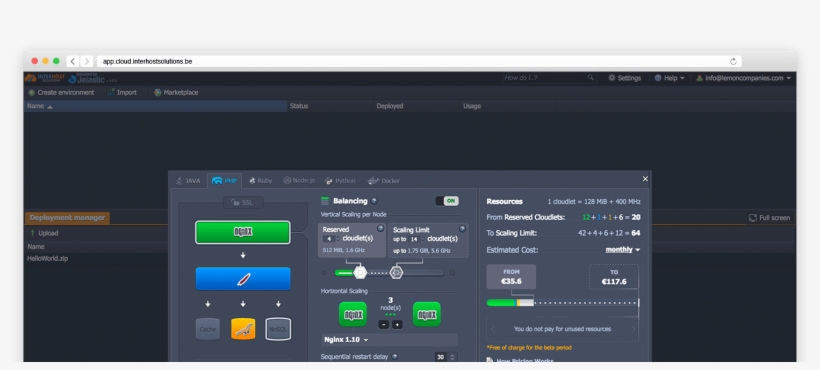Click the browser forward button
This screenshot has height=370, width=820.
point(87,61)
